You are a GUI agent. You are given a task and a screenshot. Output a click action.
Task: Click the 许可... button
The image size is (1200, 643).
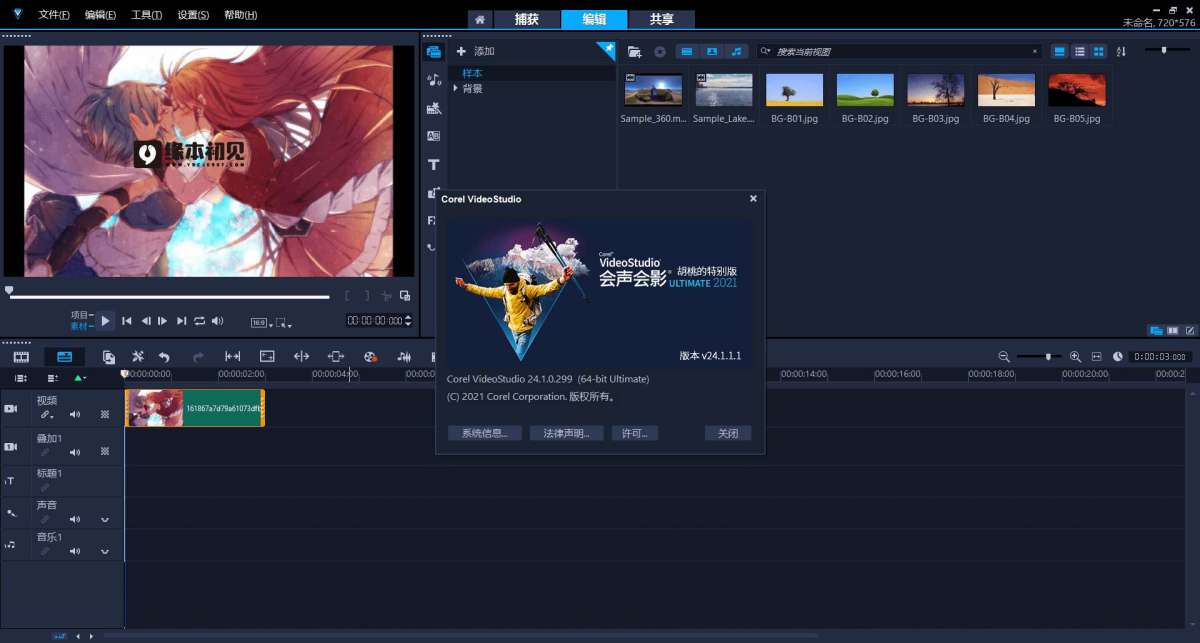(634, 434)
